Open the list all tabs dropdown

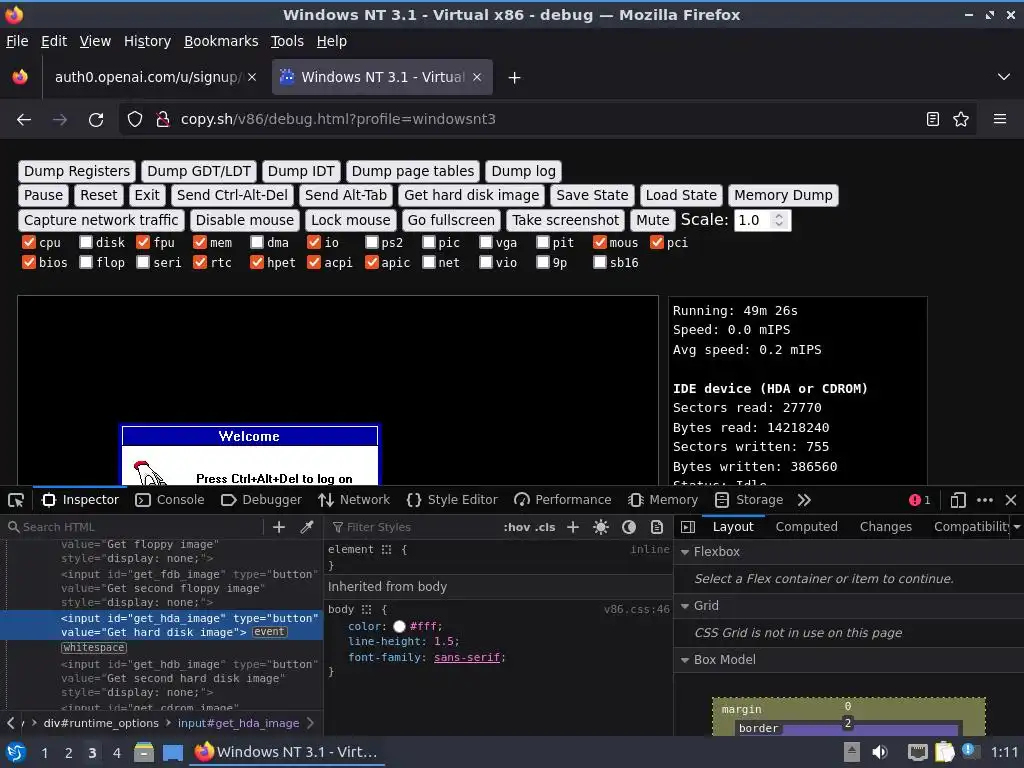coord(1004,77)
